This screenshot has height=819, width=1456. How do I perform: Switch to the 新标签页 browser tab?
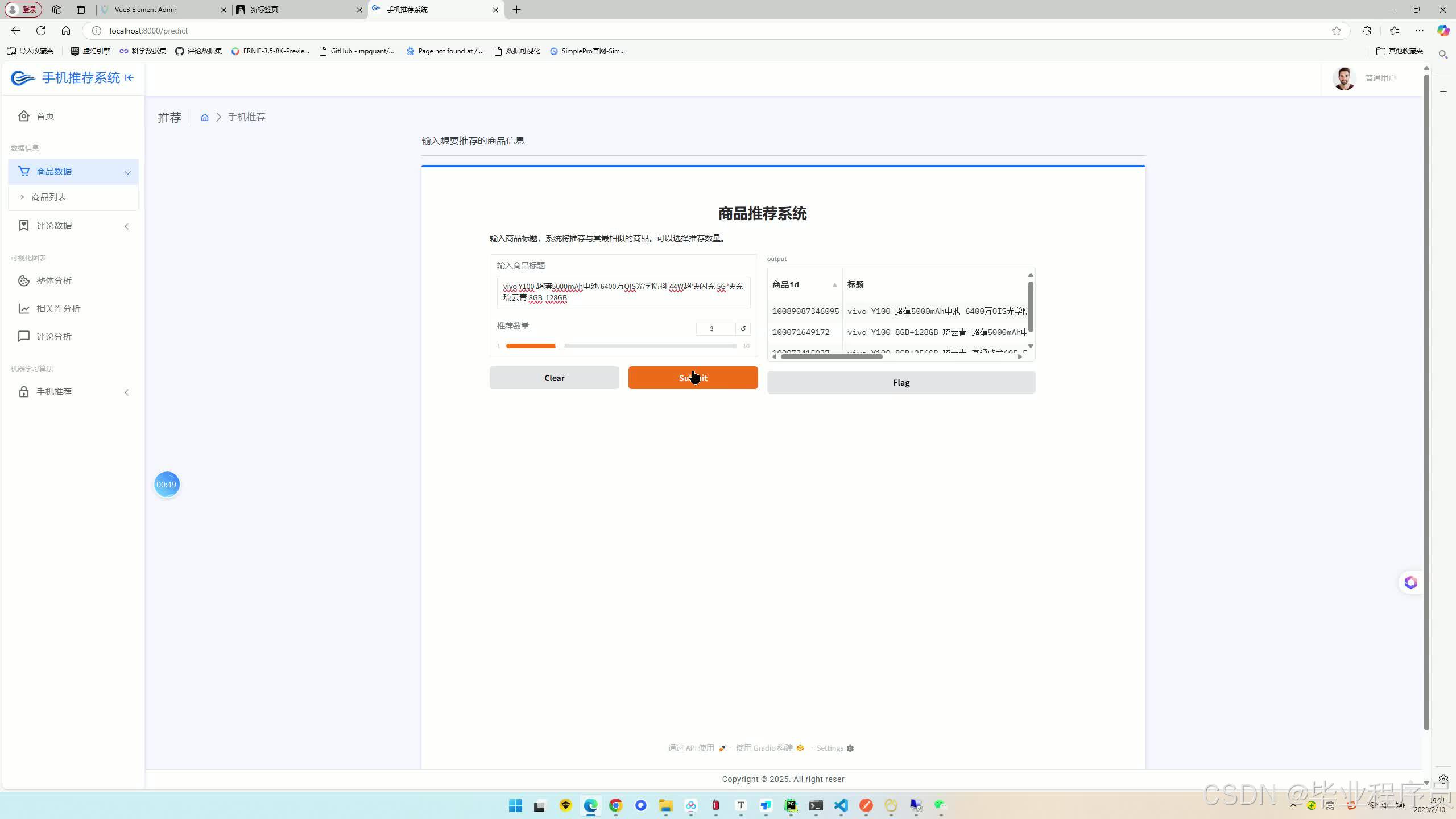(300, 10)
